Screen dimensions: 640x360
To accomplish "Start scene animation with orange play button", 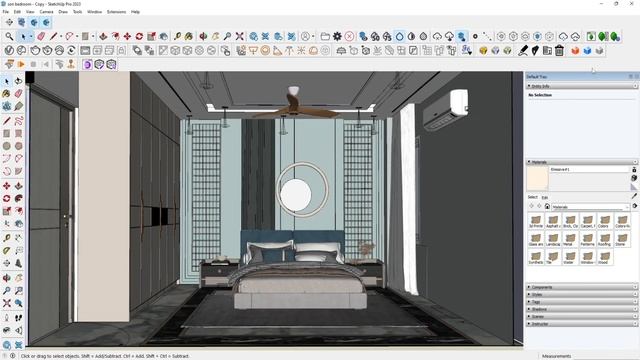I will coord(21,64).
